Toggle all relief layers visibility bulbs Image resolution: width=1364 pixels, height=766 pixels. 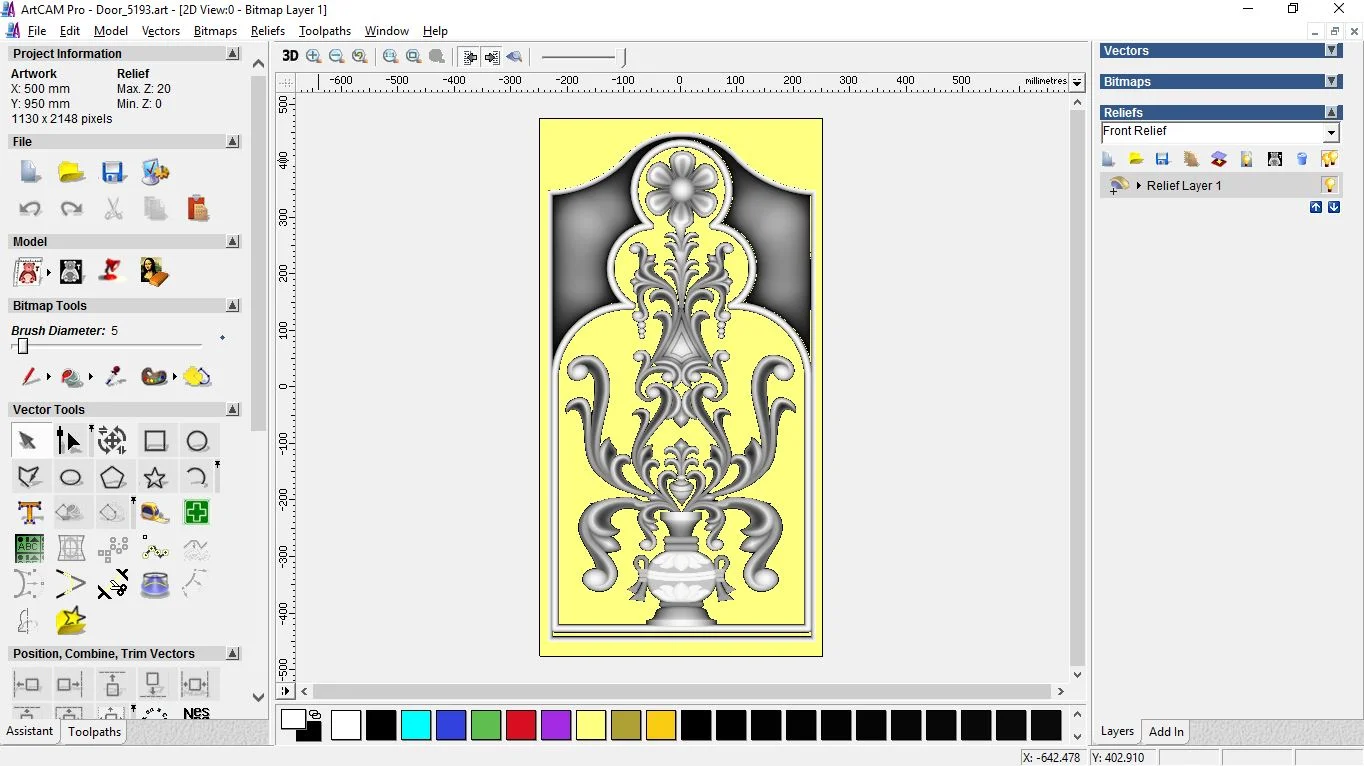pyautogui.click(x=1329, y=159)
